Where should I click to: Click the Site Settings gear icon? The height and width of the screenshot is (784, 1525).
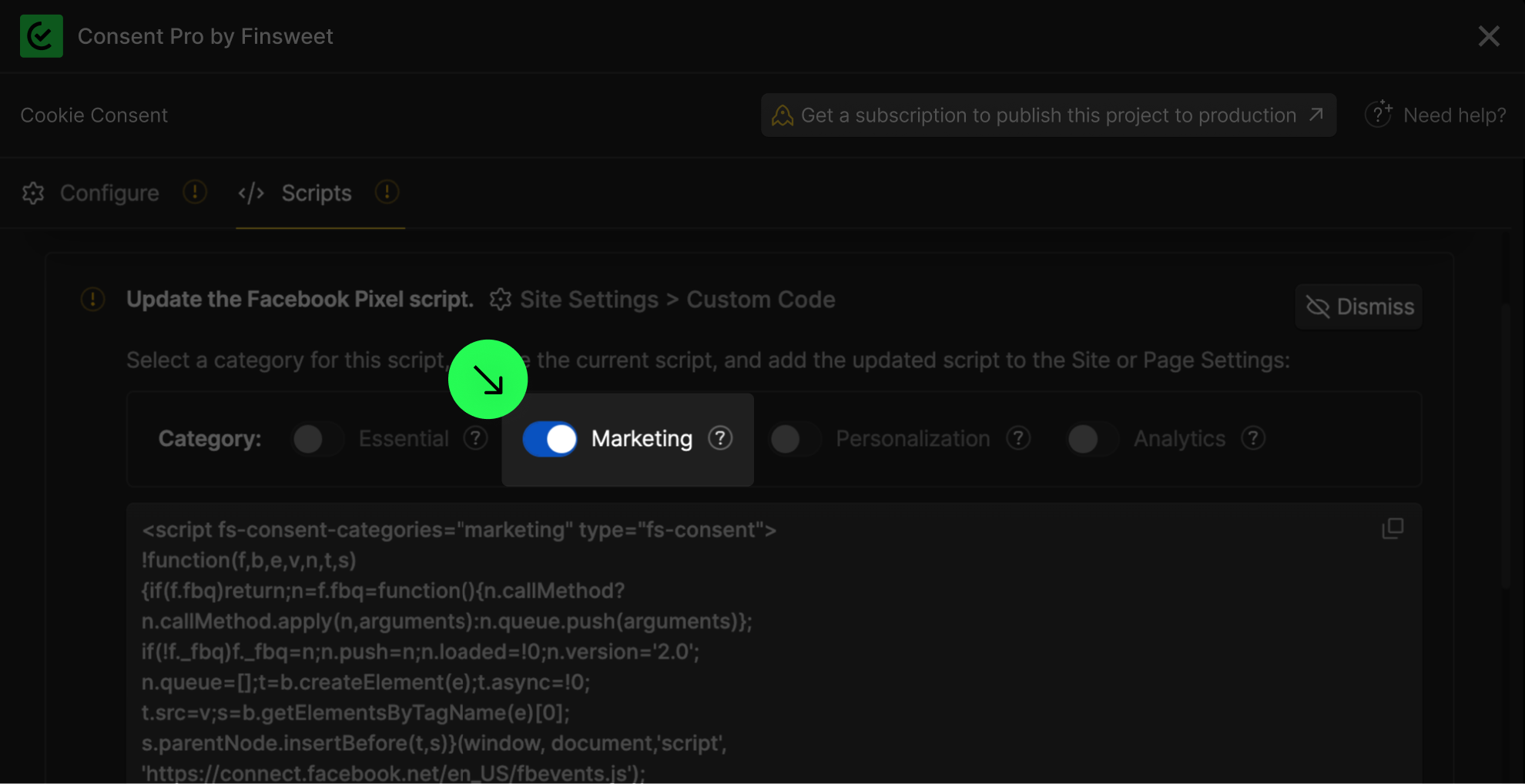[x=501, y=300]
